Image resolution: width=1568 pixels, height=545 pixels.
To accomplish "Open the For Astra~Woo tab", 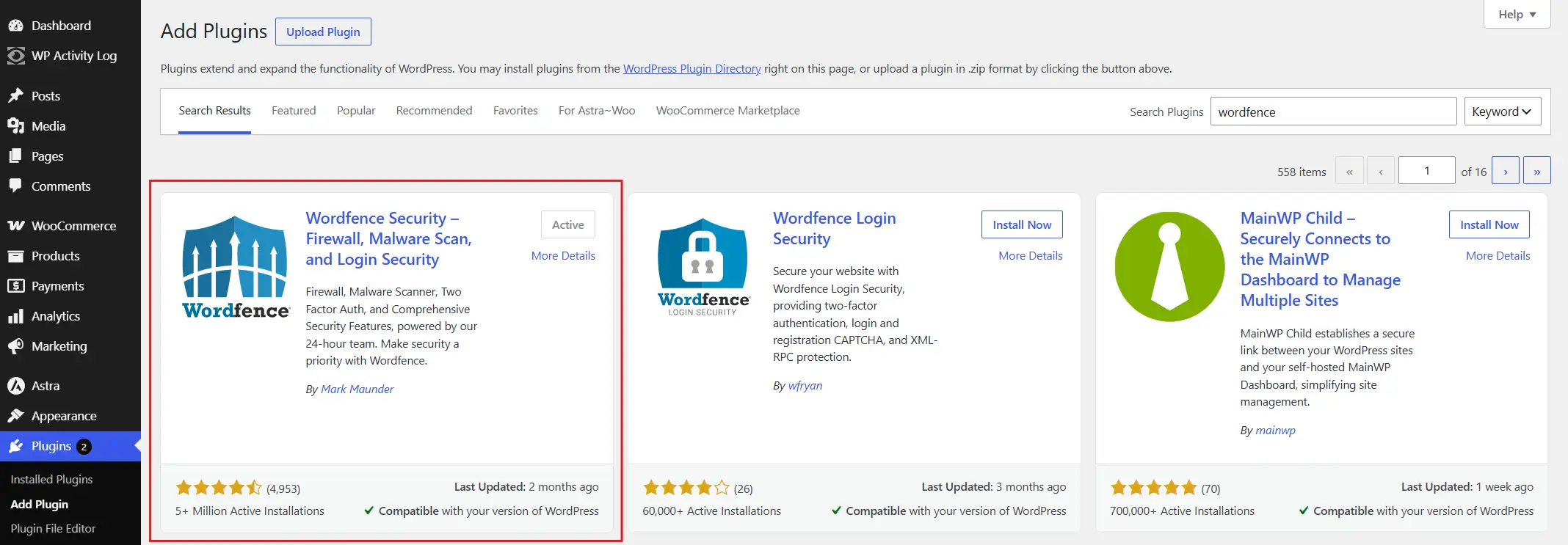I will coord(597,111).
